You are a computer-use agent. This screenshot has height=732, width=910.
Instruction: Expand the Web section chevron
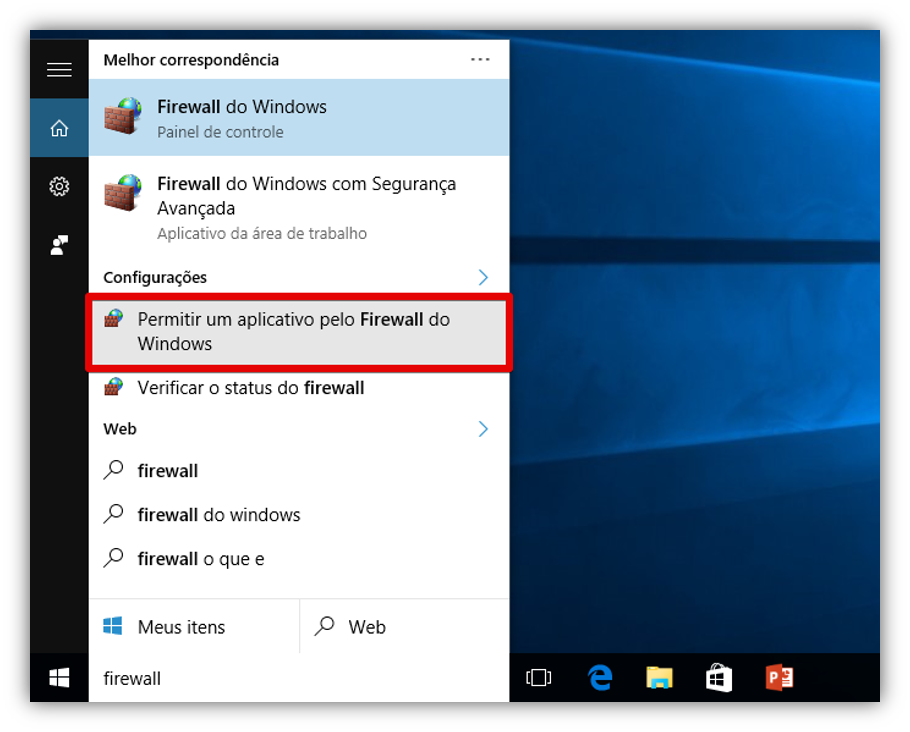tap(483, 429)
